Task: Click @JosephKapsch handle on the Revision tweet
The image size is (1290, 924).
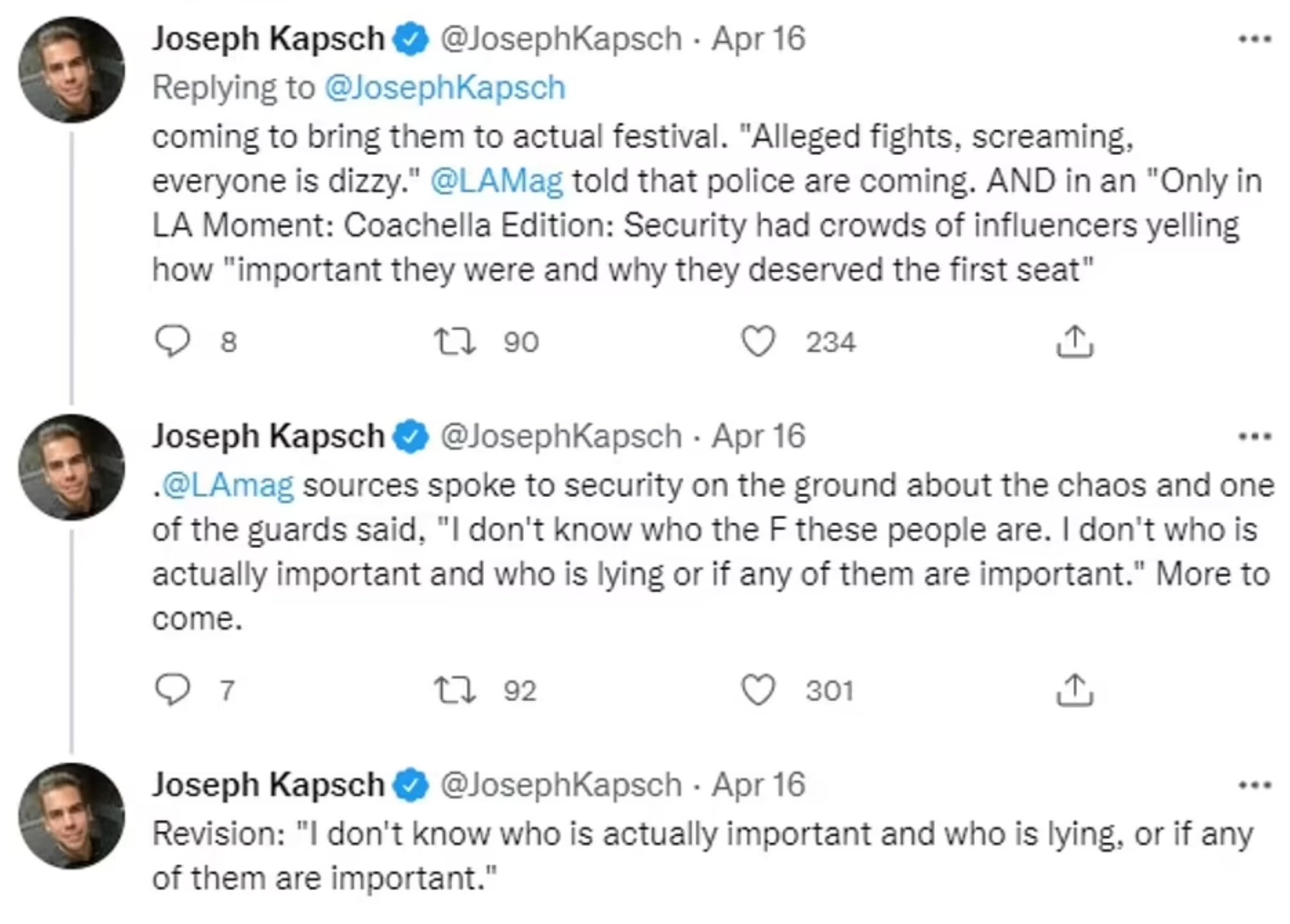Action: pos(561,785)
